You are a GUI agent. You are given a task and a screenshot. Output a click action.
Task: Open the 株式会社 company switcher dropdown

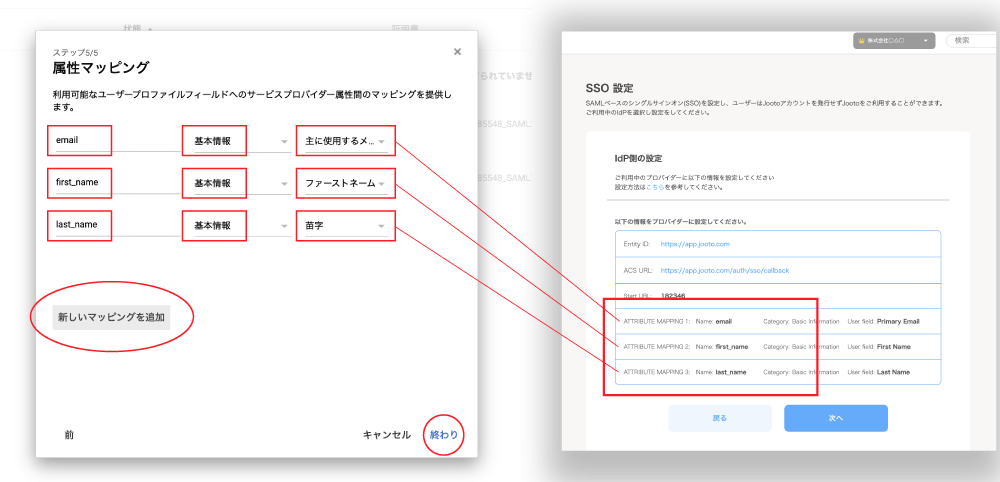[893, 41]
